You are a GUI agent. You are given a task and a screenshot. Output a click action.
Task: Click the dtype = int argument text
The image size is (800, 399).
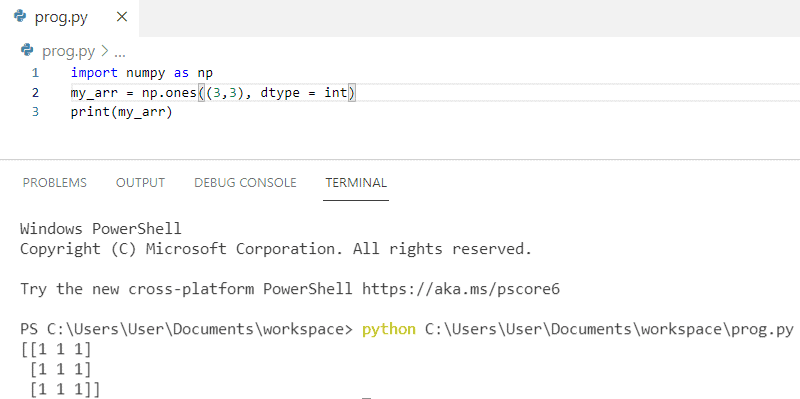(x=300, y=93)
